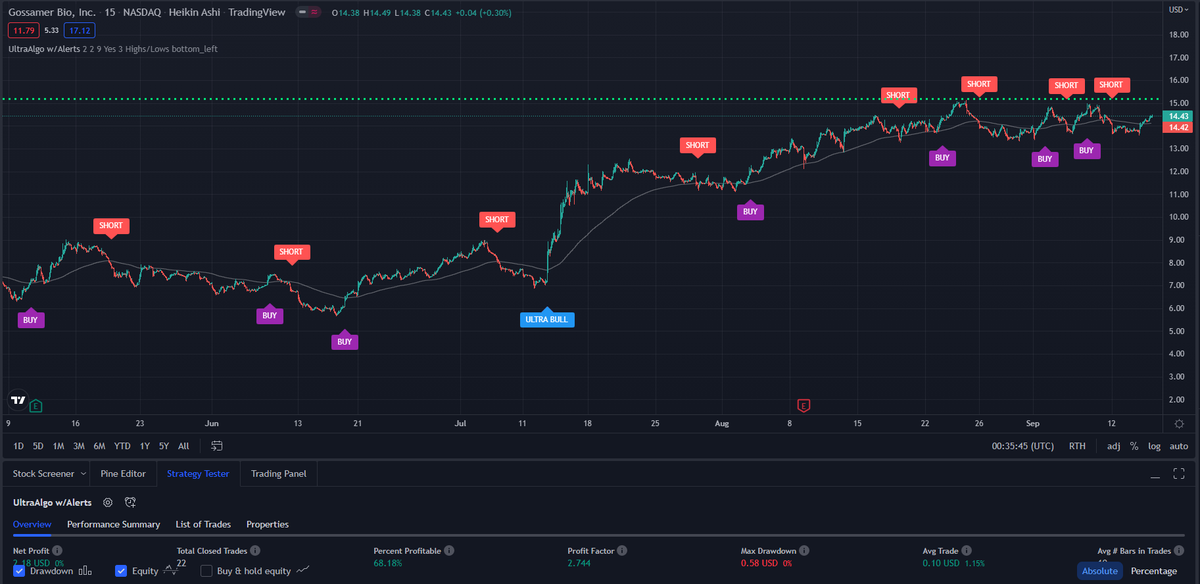
Task: Switch to Percentage value mode
Action: pos(1153,571)
